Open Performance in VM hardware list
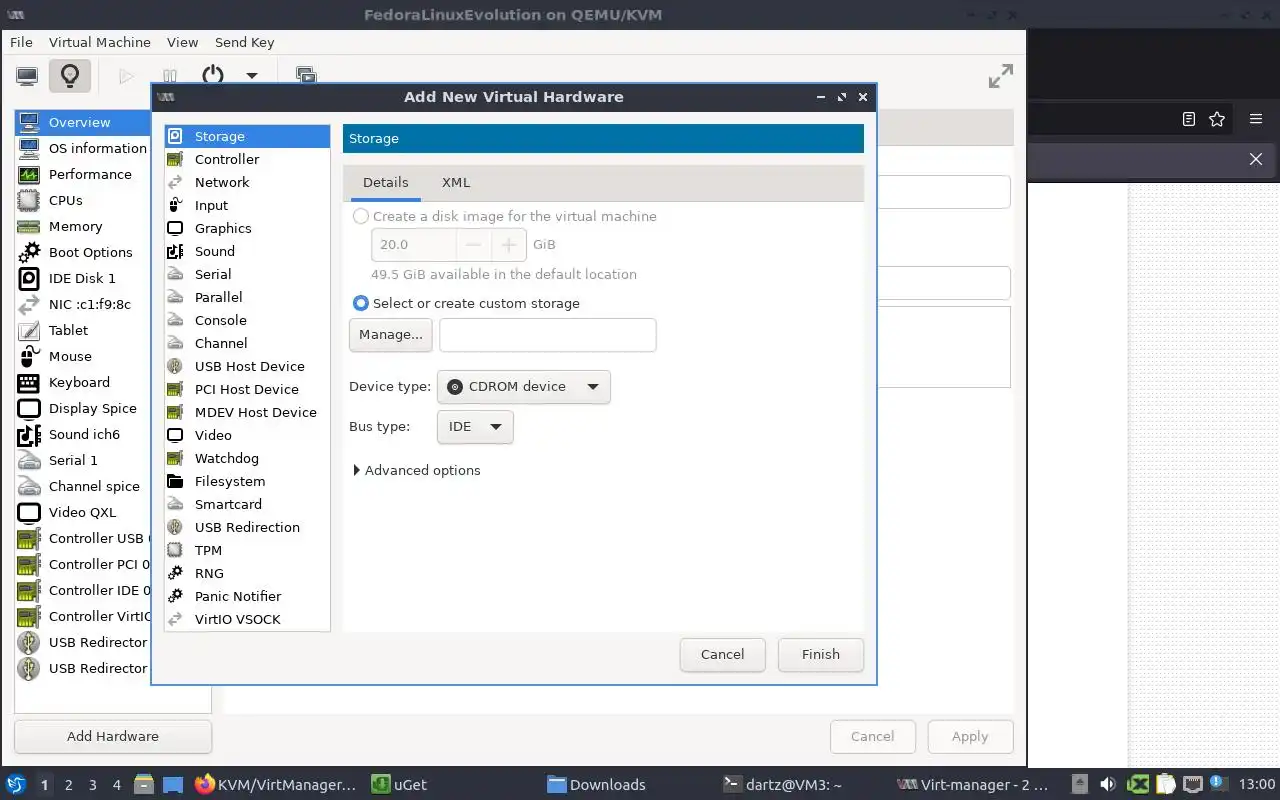The image size is (1280, 800). point(83,174)
